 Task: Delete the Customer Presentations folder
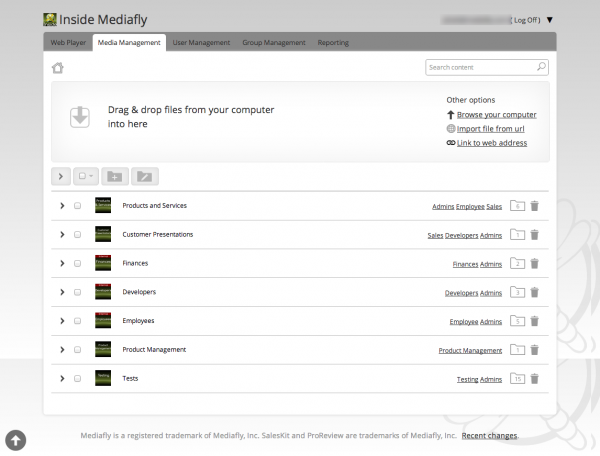(x=535, y=235)
